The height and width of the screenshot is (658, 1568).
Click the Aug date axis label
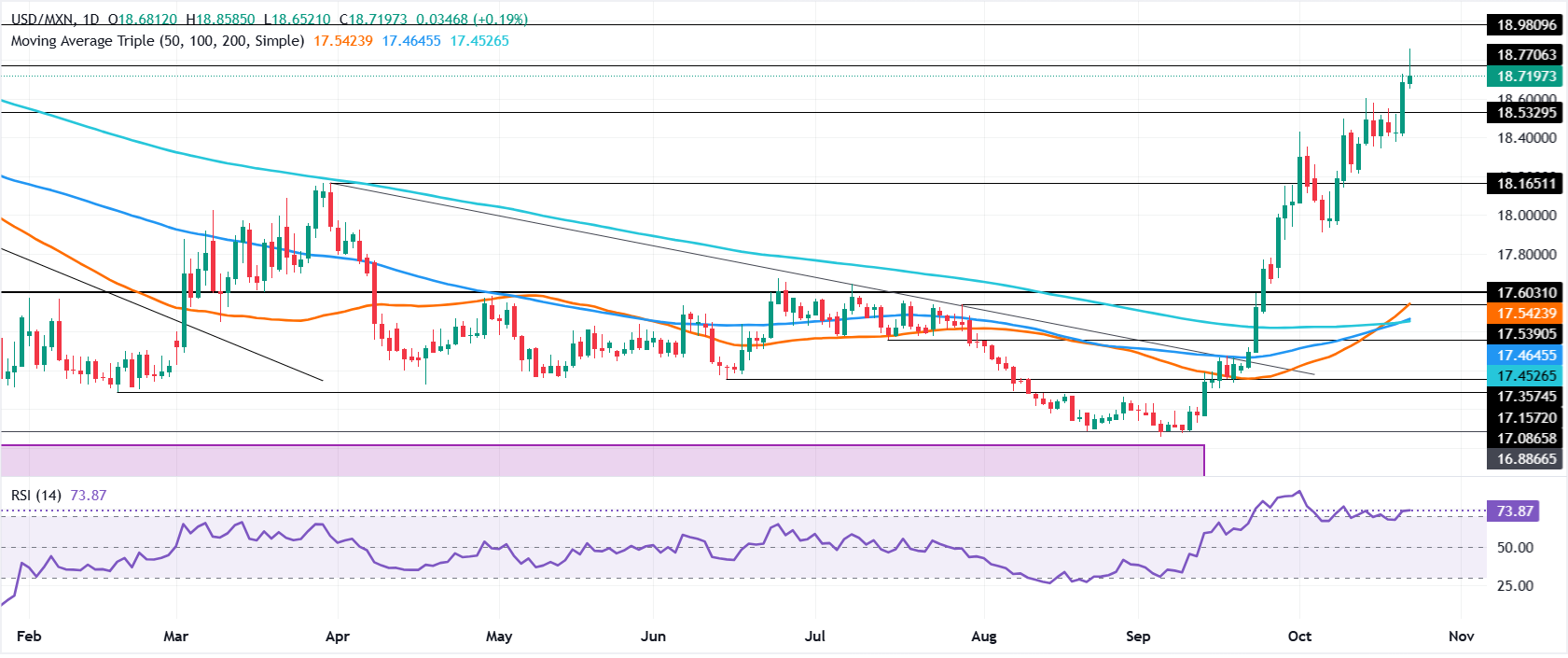tap(984, 636)
